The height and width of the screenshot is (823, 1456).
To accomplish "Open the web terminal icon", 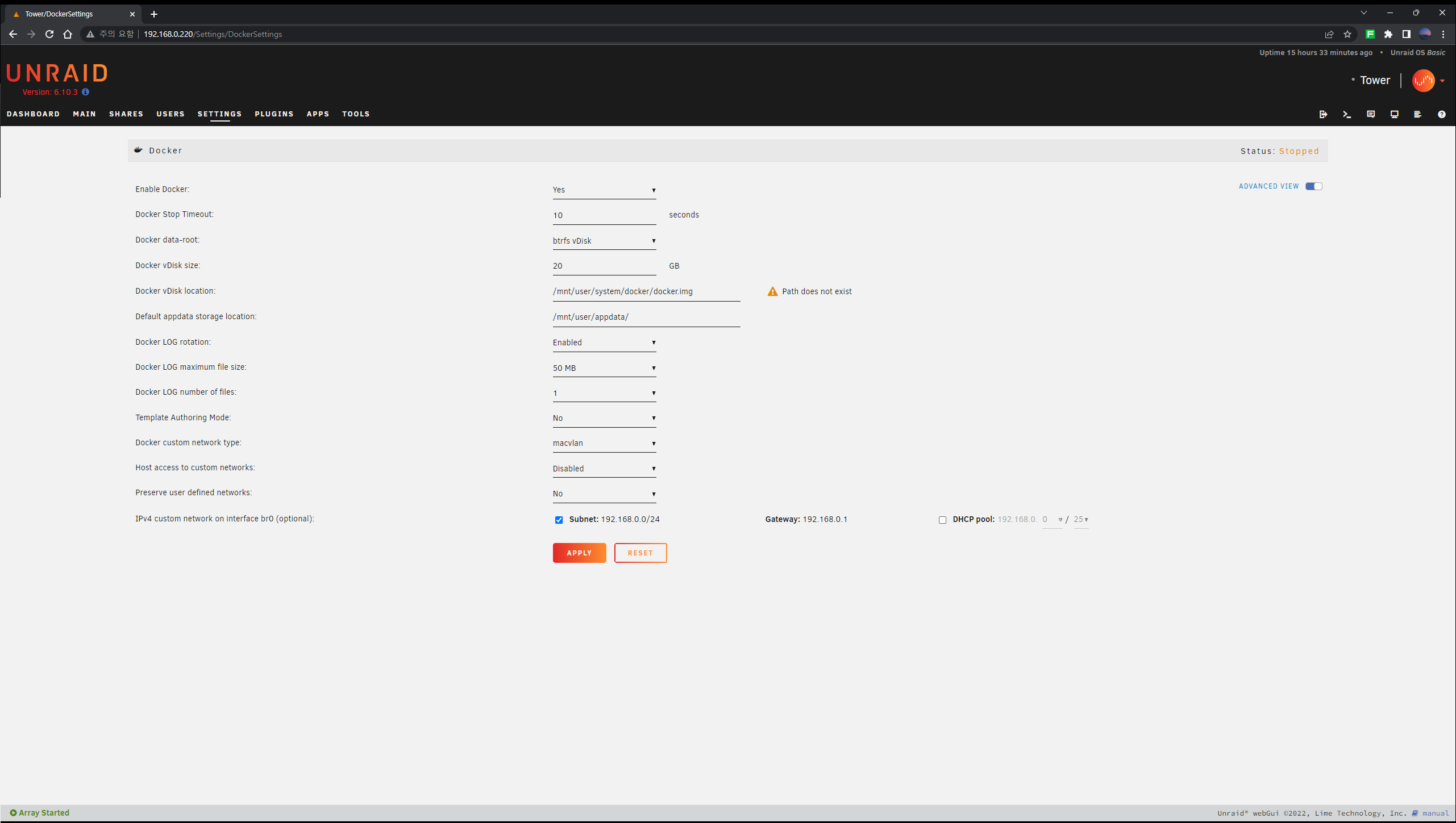I will [1347, 114].
